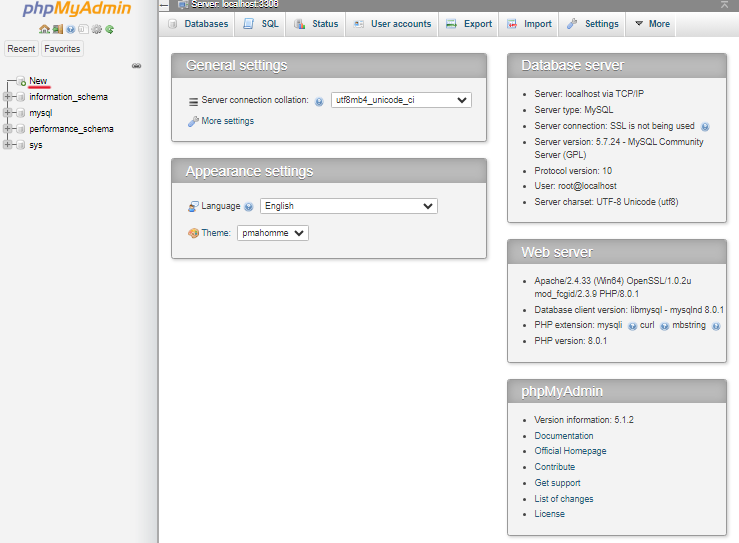739x543 pixels.
Task: Open the Language dropdown showing English
Action: [x=349, y=206]
